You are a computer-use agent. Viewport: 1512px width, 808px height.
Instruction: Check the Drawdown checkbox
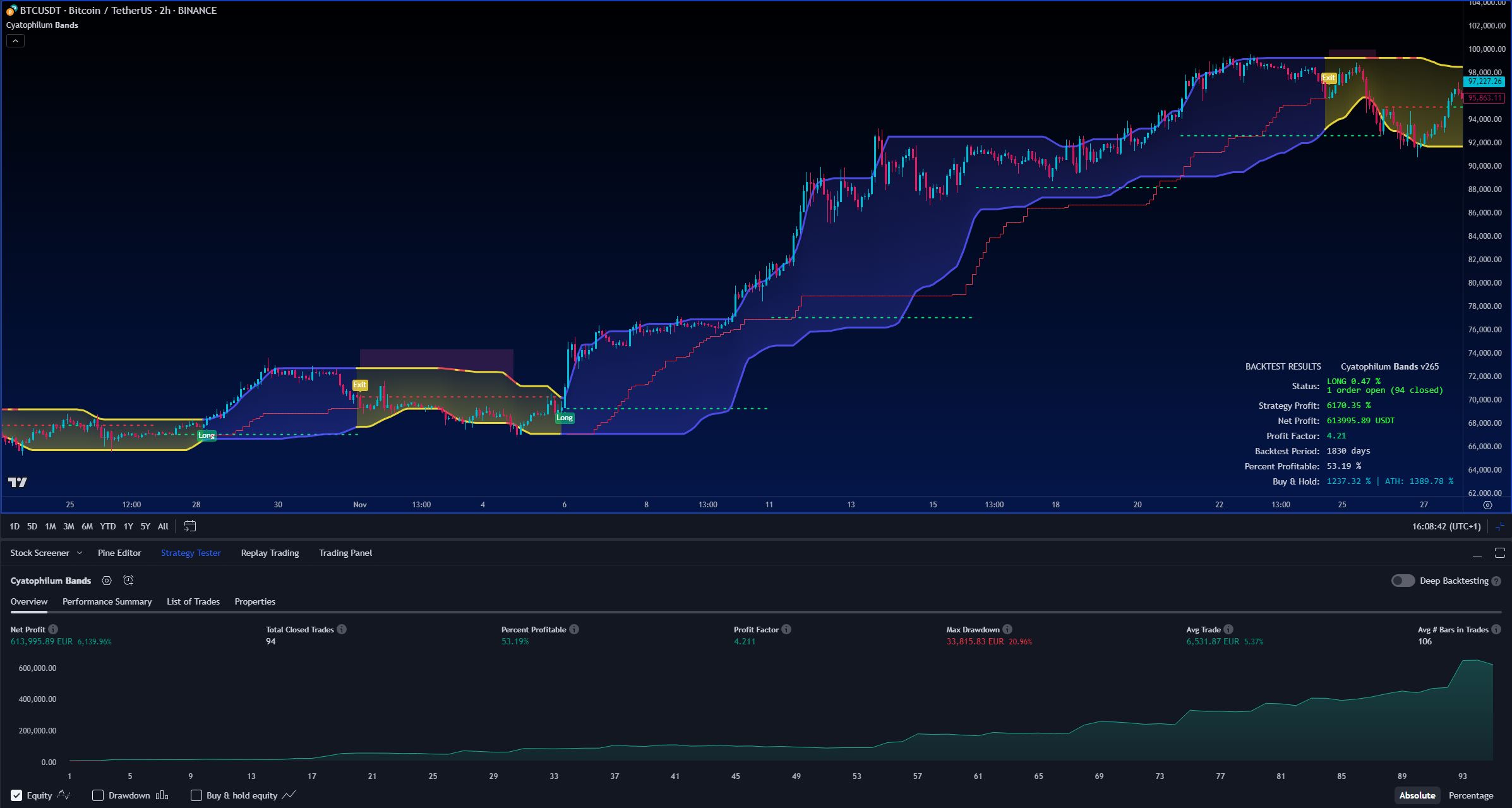coord(98,795)
